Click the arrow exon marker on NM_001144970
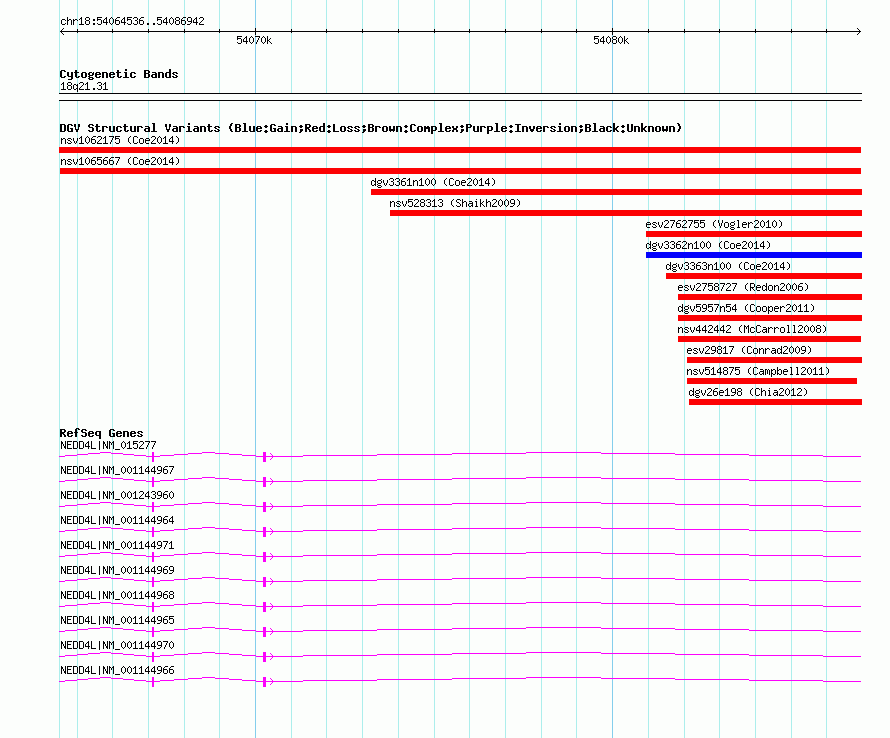 [x=268, y=656]
